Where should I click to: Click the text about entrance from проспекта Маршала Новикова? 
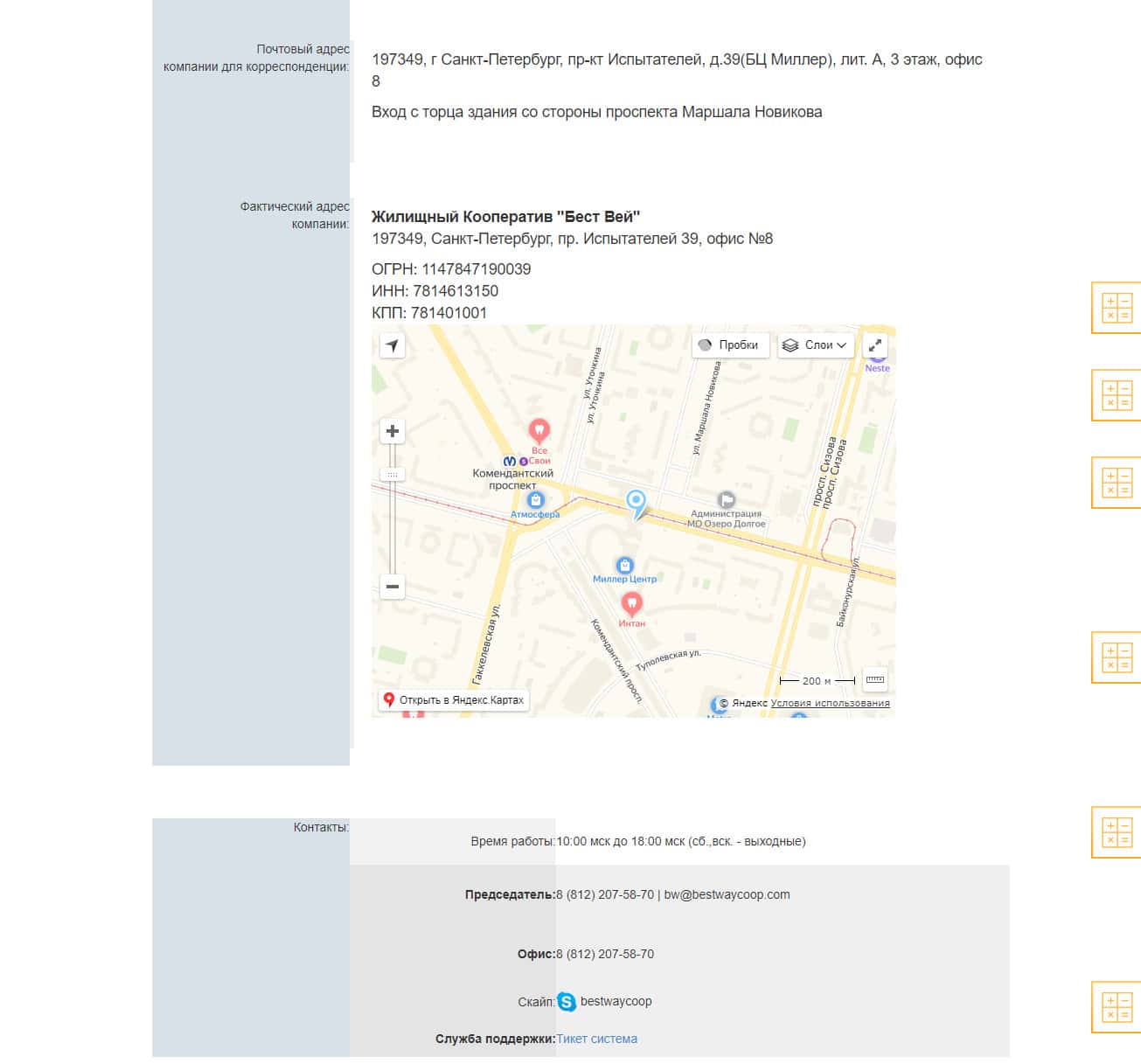pos(596,112)
